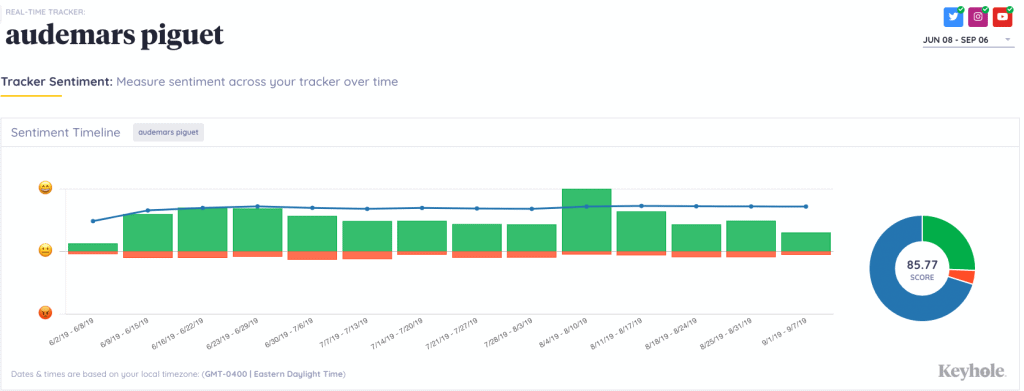This screenshot has width=1024, height=391.
Task: Open the JUN 08 - SEP 06 date dropdown
Action: point(968,40)
